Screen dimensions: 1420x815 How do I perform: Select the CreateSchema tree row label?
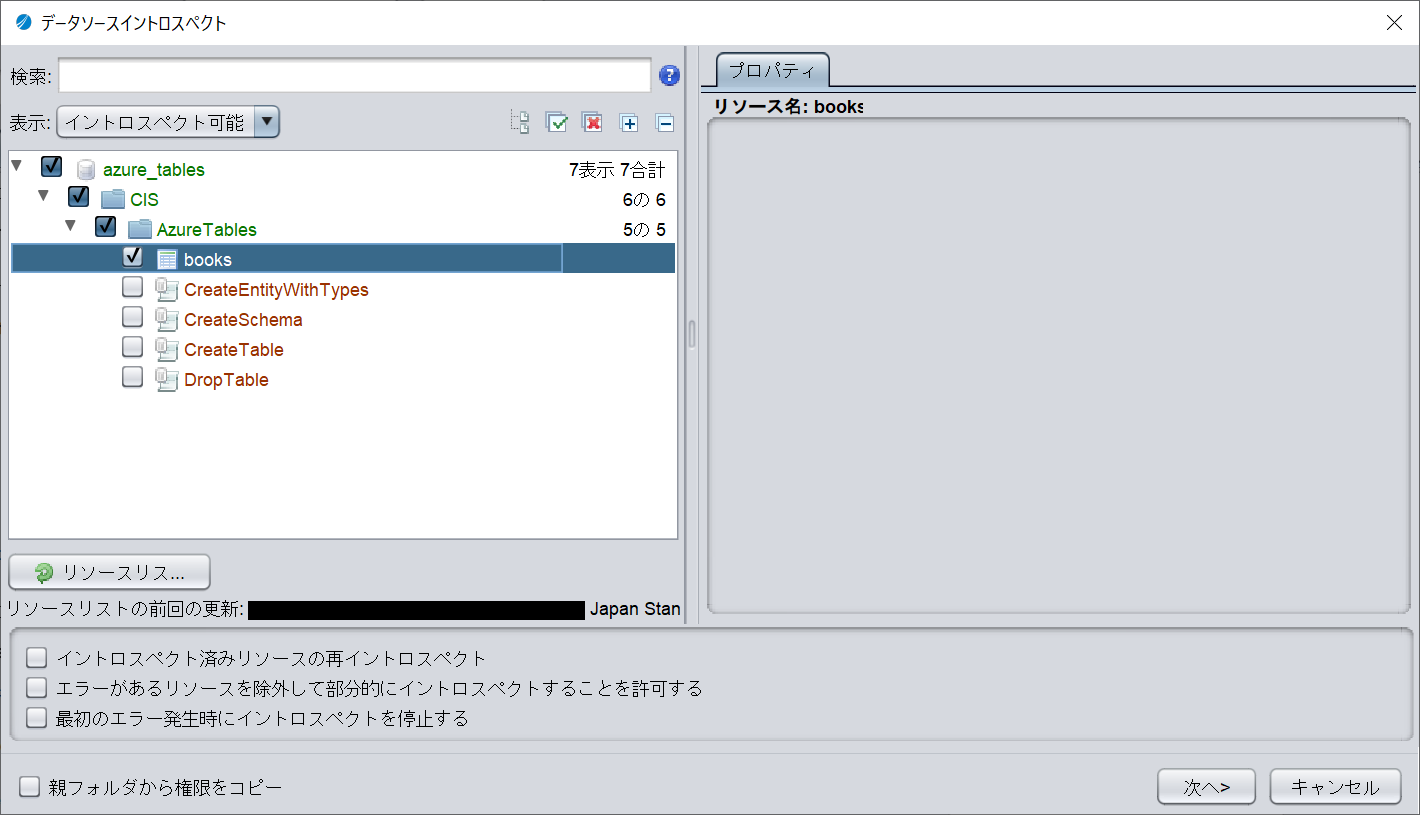(x=243, y=320)
